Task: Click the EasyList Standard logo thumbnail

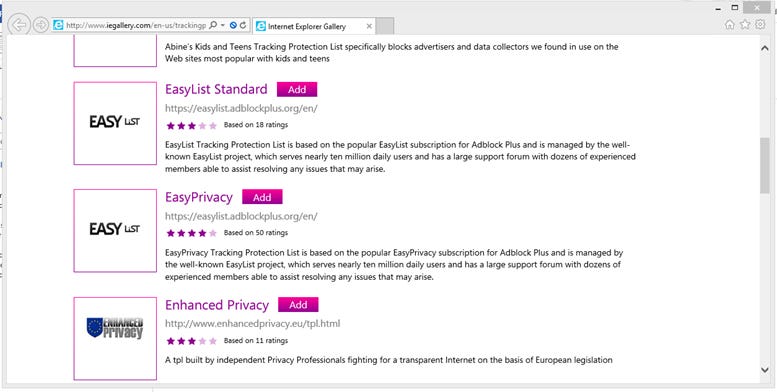Action: pos(115,123)
